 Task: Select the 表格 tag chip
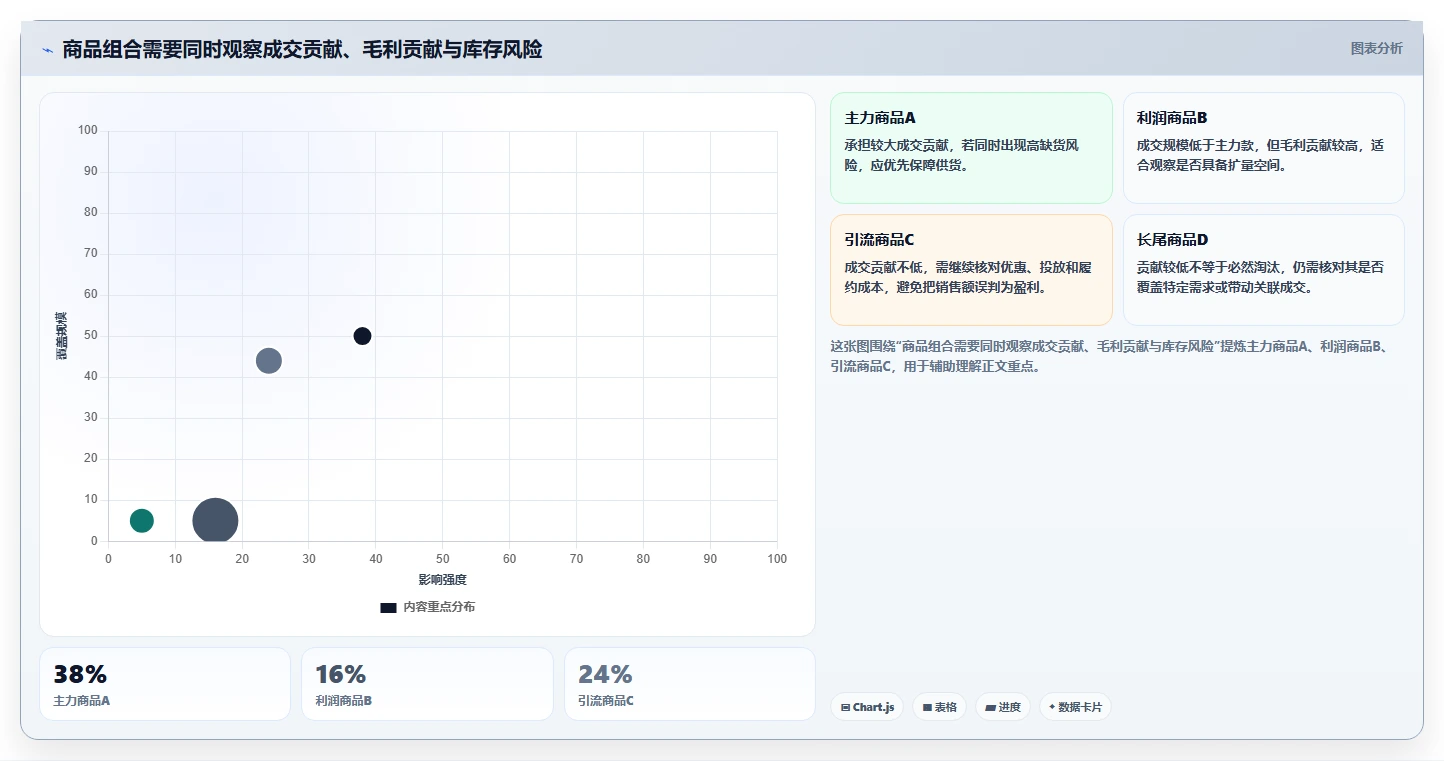pos(939,707)
